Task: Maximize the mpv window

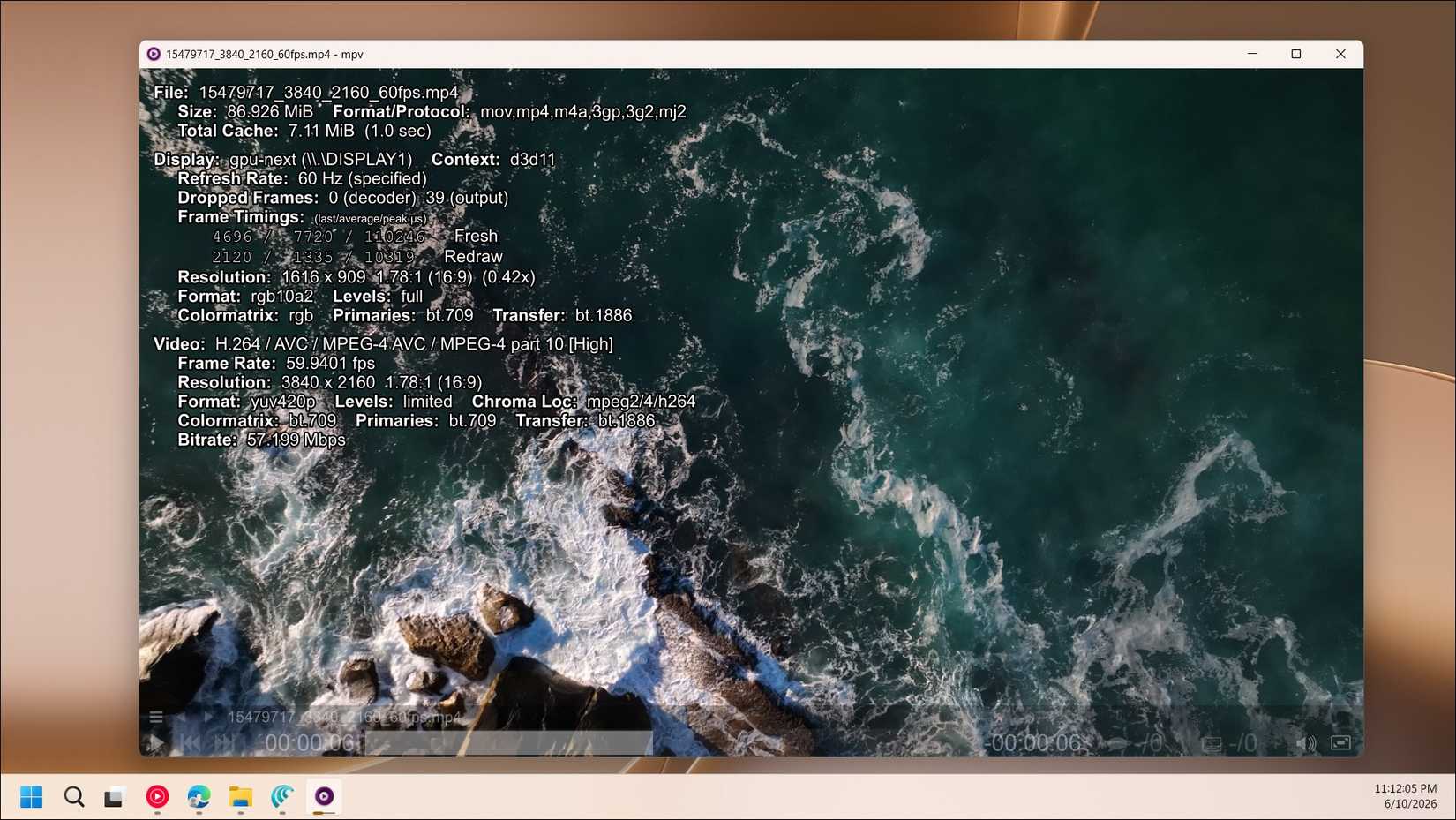Action: click(x=1295, y=54)
